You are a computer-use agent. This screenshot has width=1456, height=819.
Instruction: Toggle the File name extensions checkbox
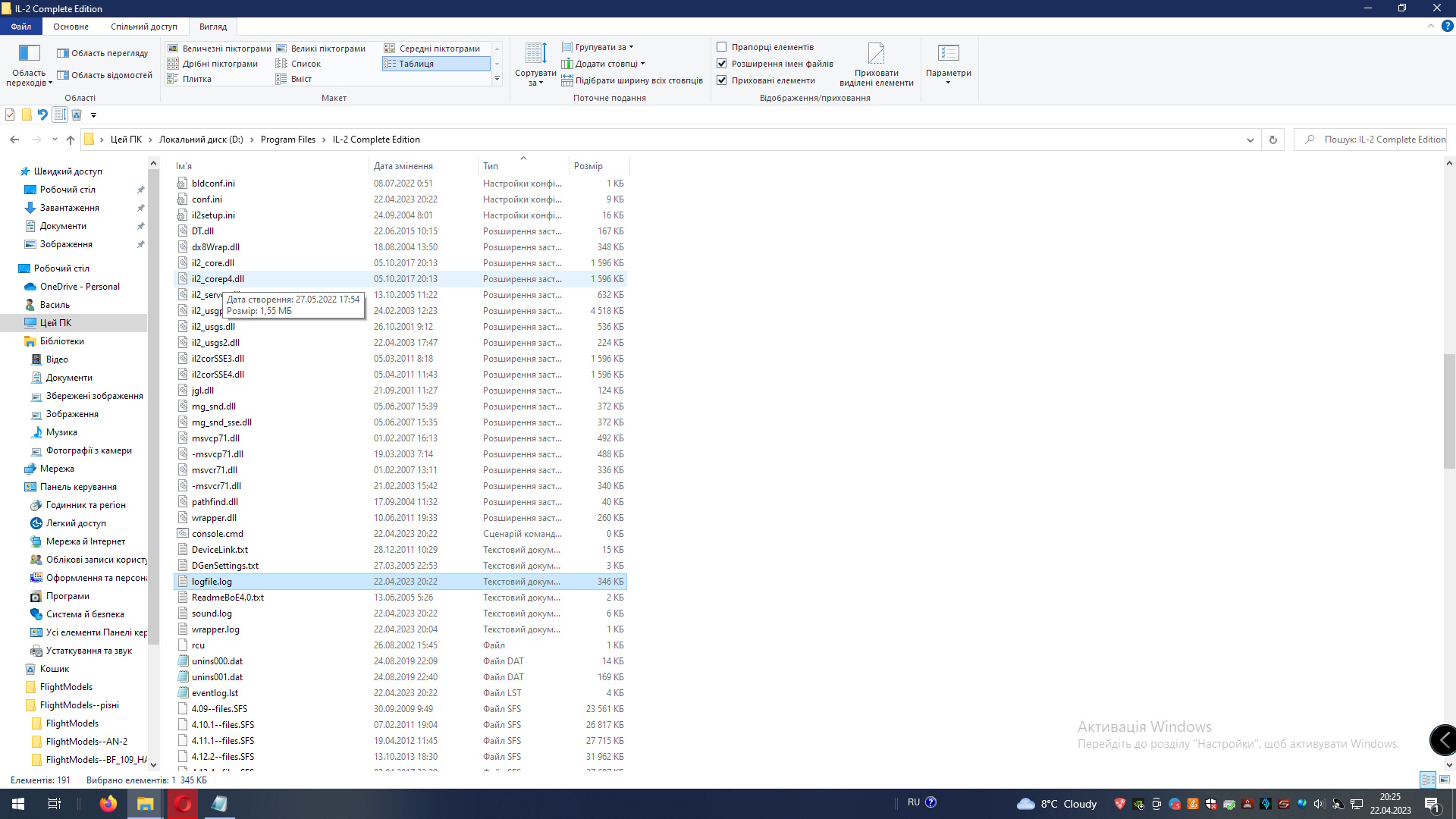pos(722,64)
